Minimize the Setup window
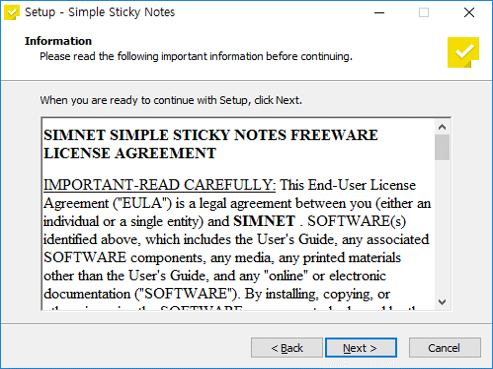The image size is (493, 369). 379,13
